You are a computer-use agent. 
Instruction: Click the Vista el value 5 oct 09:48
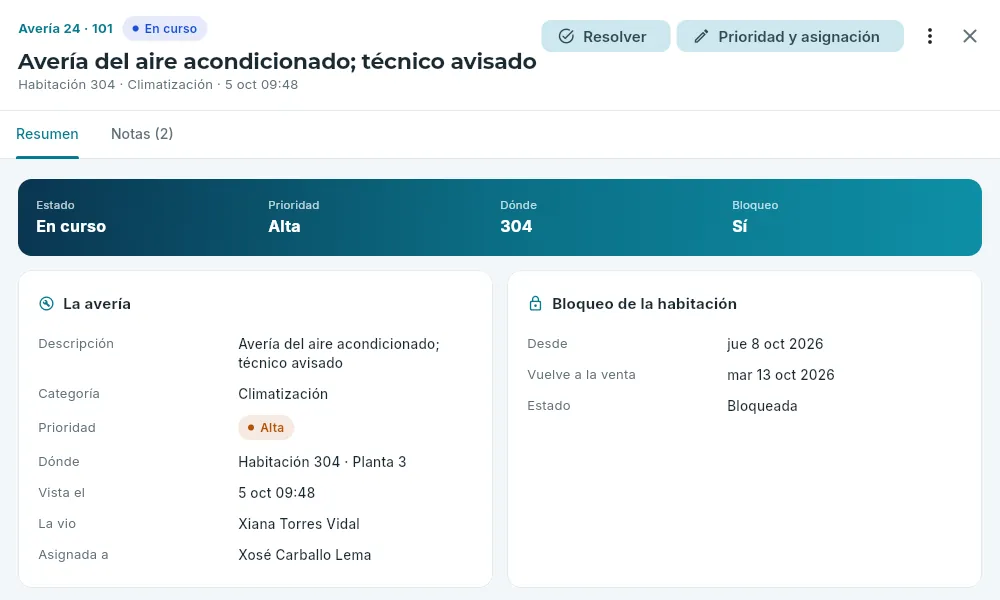click(277, 493)
